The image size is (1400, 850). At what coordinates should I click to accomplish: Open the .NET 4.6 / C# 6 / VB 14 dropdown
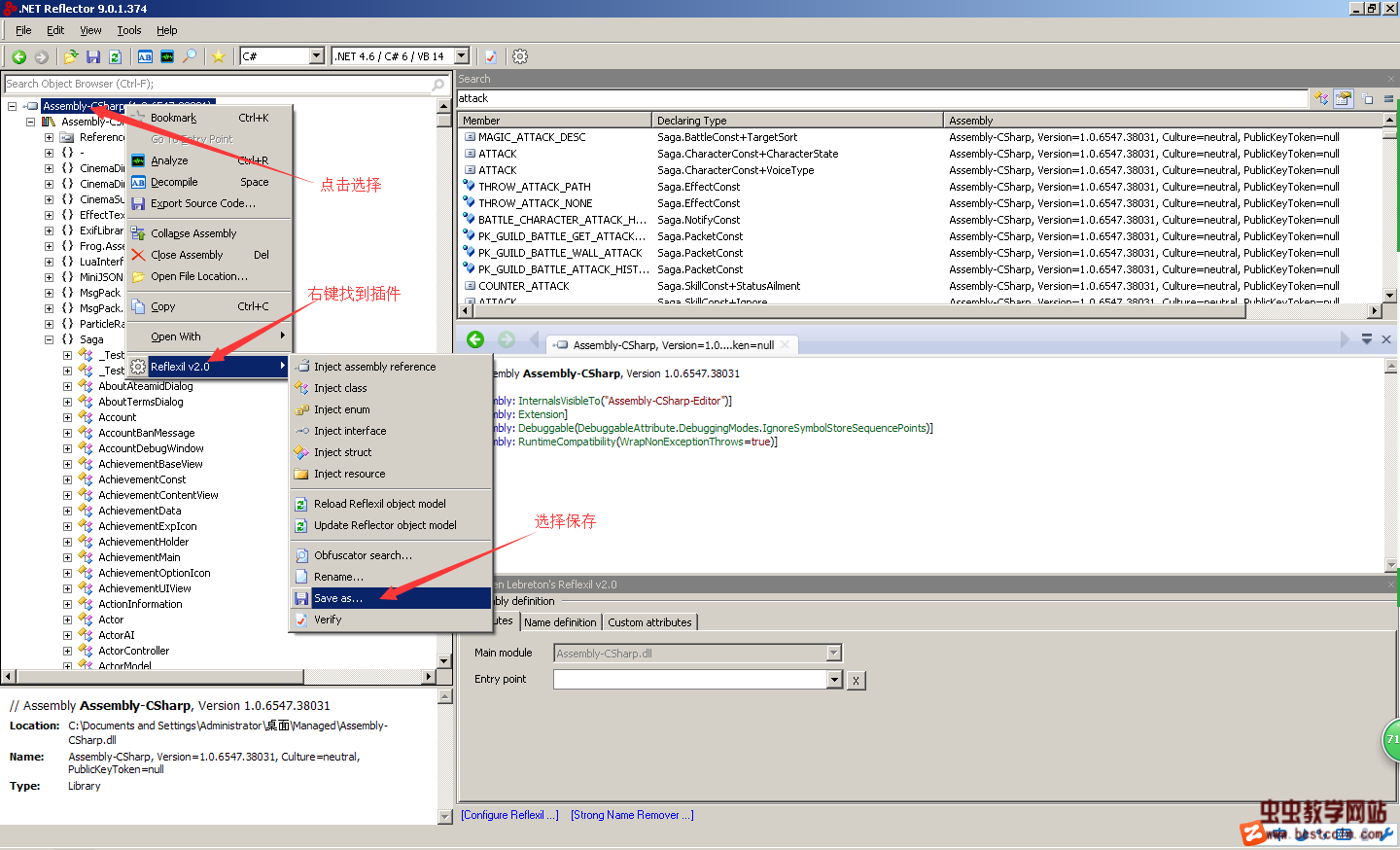[462, 56]
